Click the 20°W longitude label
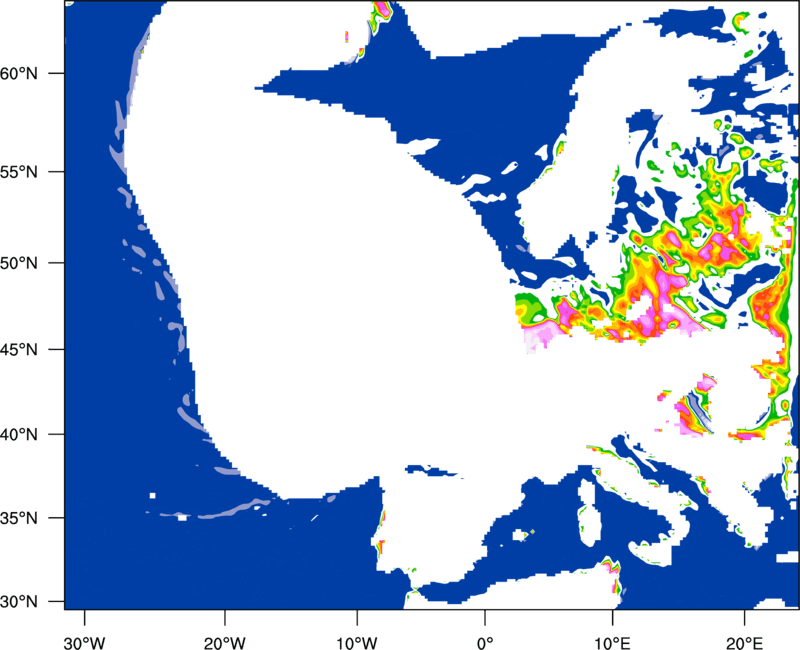This screenshot has height=650, width=800. pos(225,643)
